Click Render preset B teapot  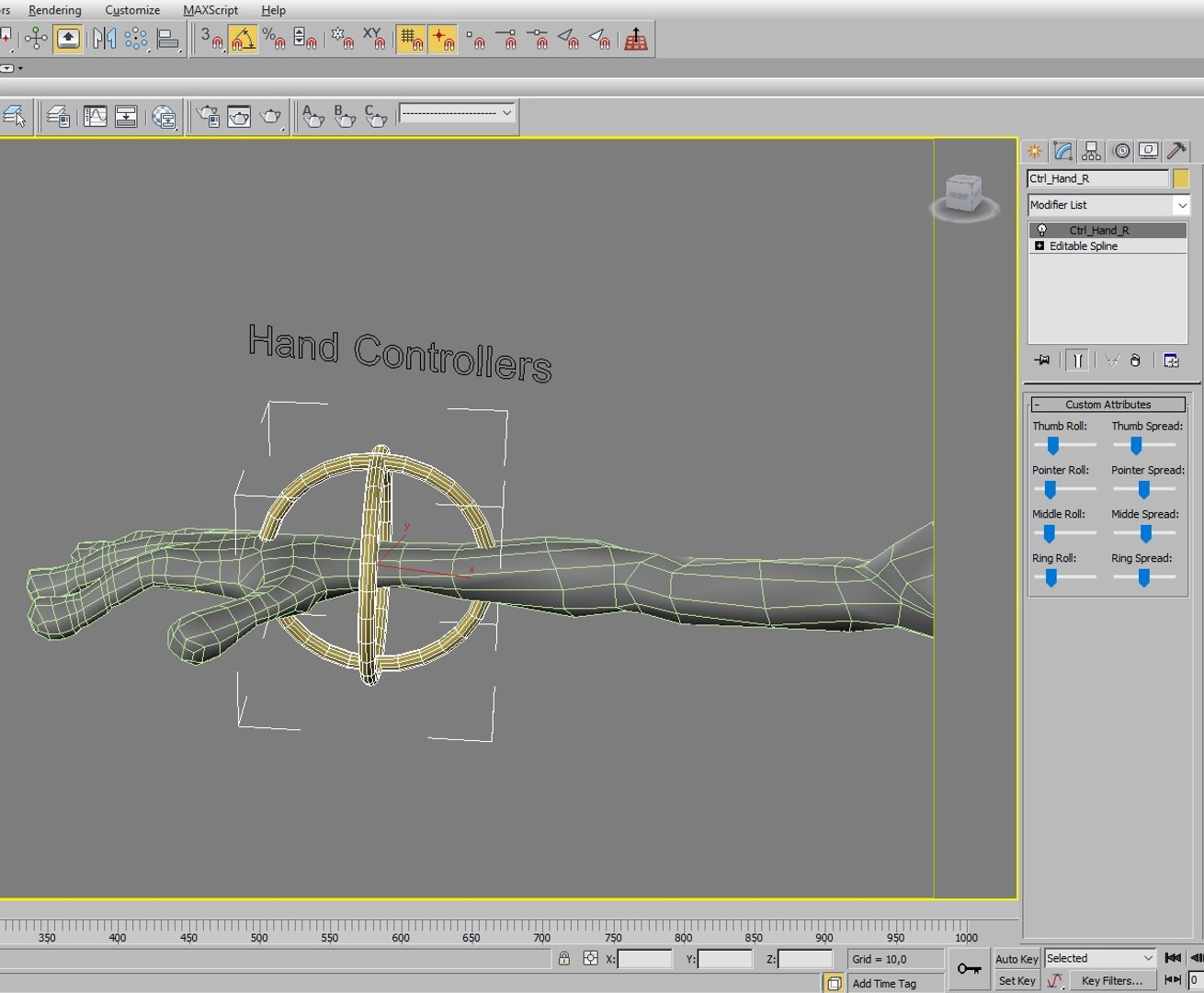pyautogui.click(x=344, y=117)
